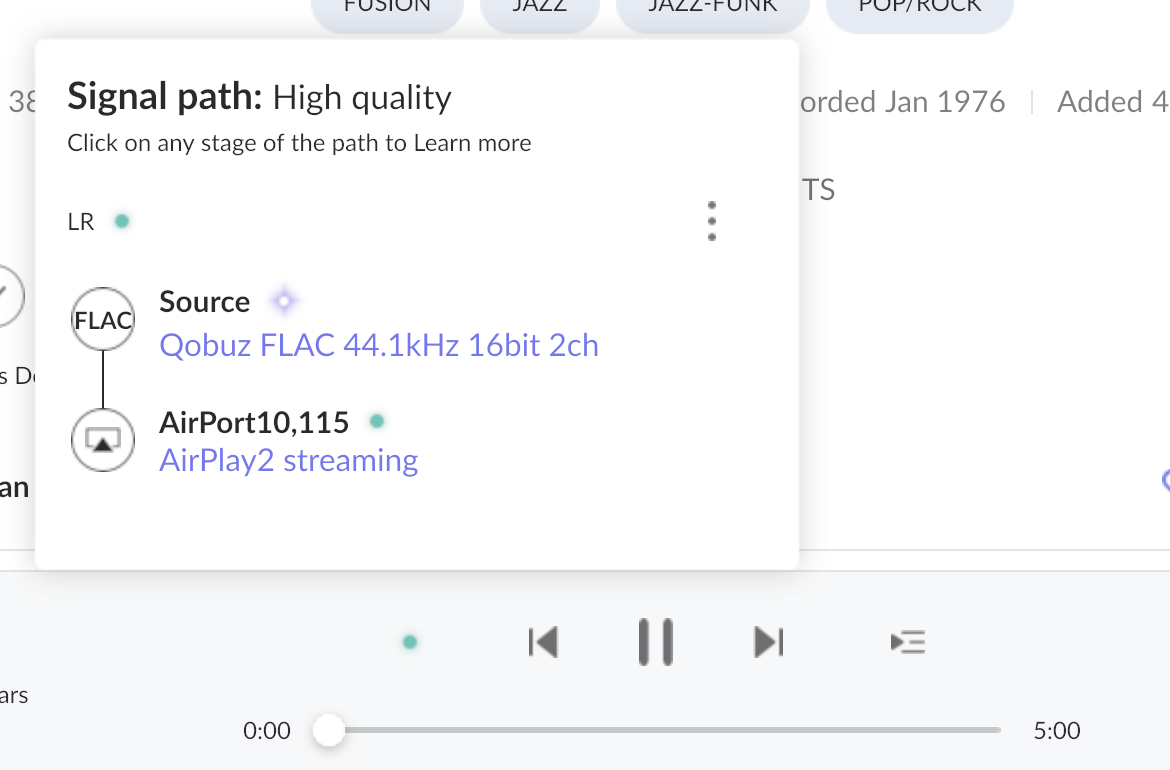Select the JAZZ-FUNK genre tag

[x=712, y=10]
